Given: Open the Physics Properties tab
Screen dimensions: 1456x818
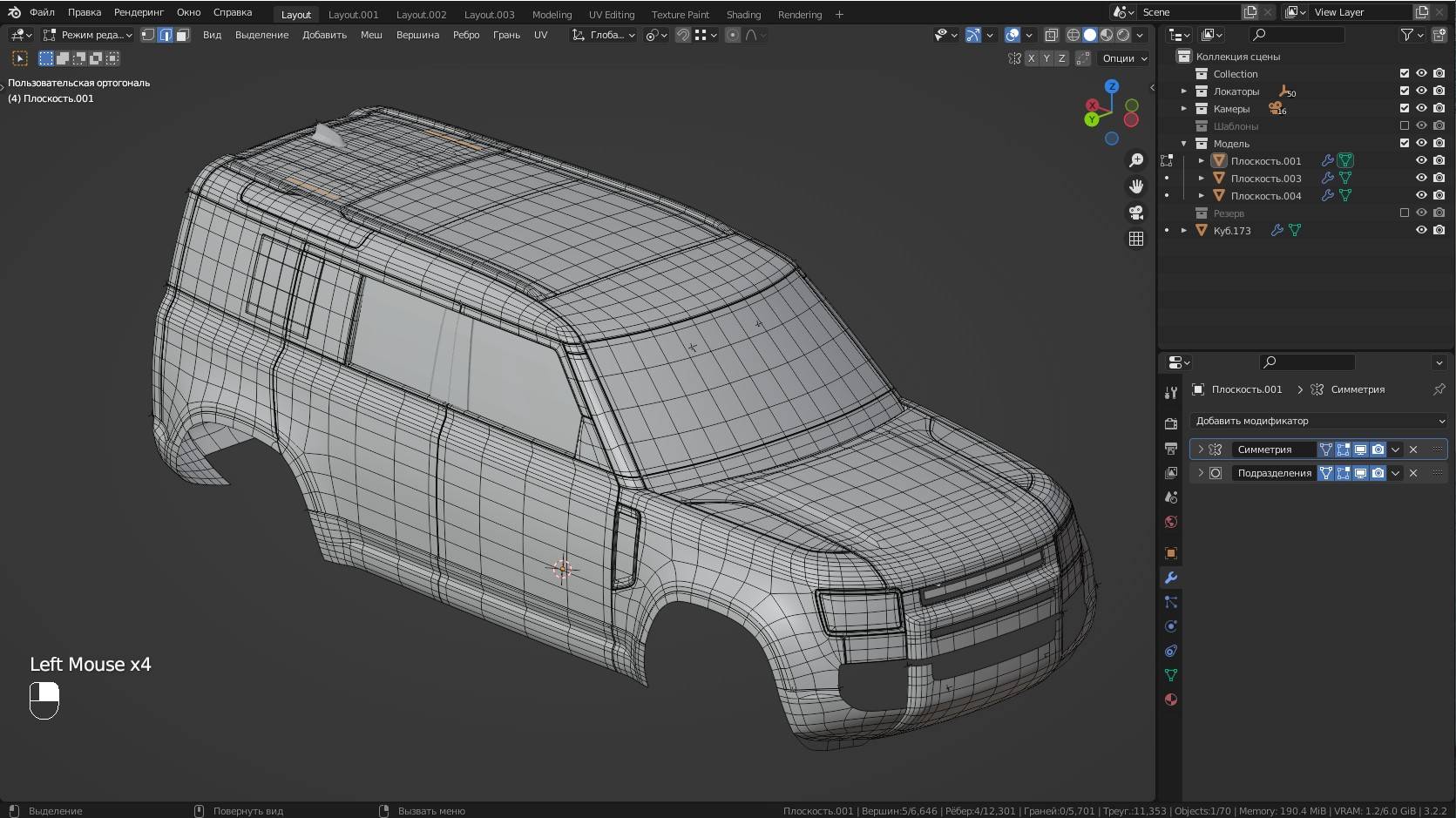Looking at the screenshot, I should coord(1171,626).
